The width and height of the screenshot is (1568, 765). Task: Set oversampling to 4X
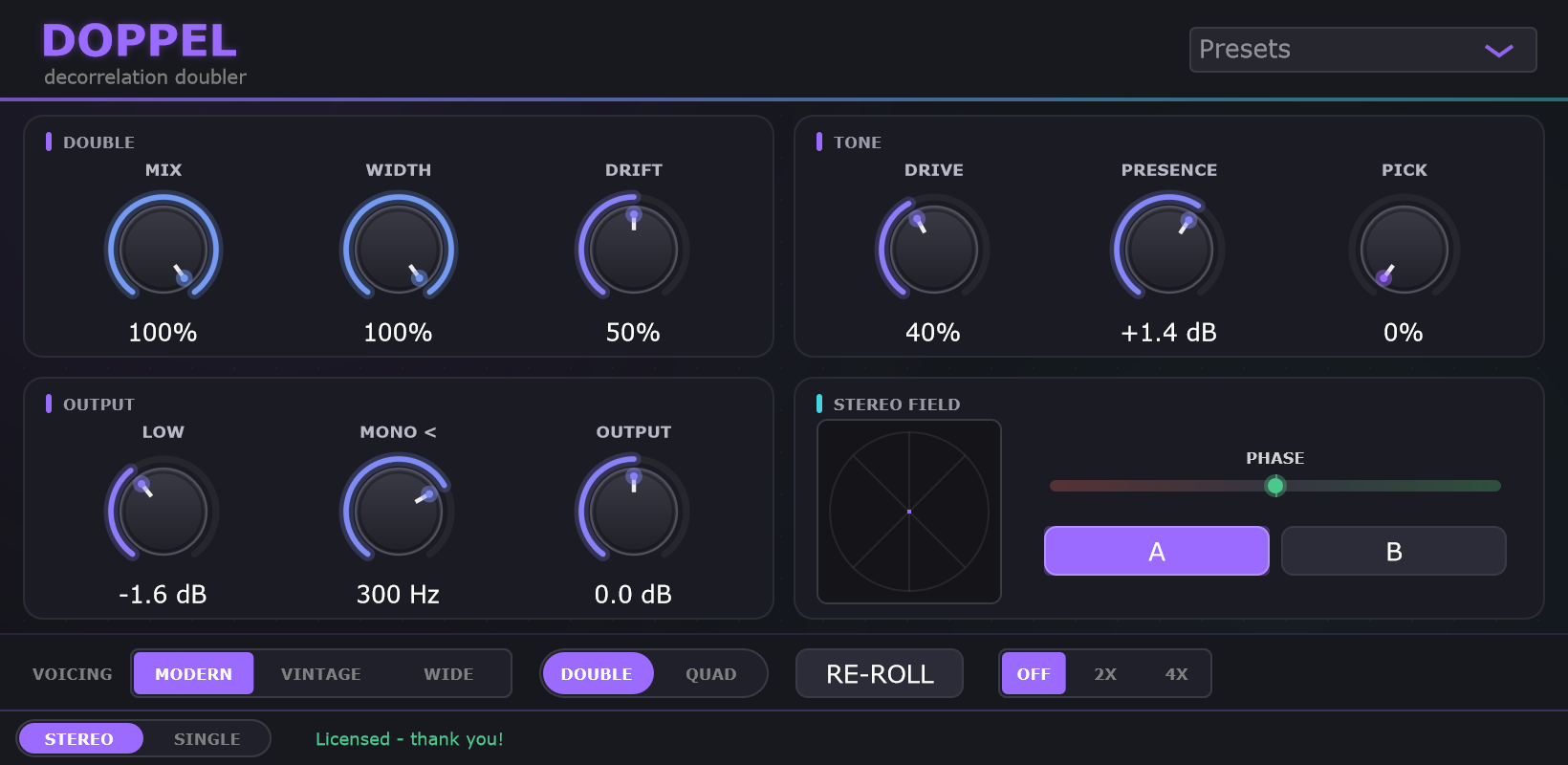(x=1177, y=673)
